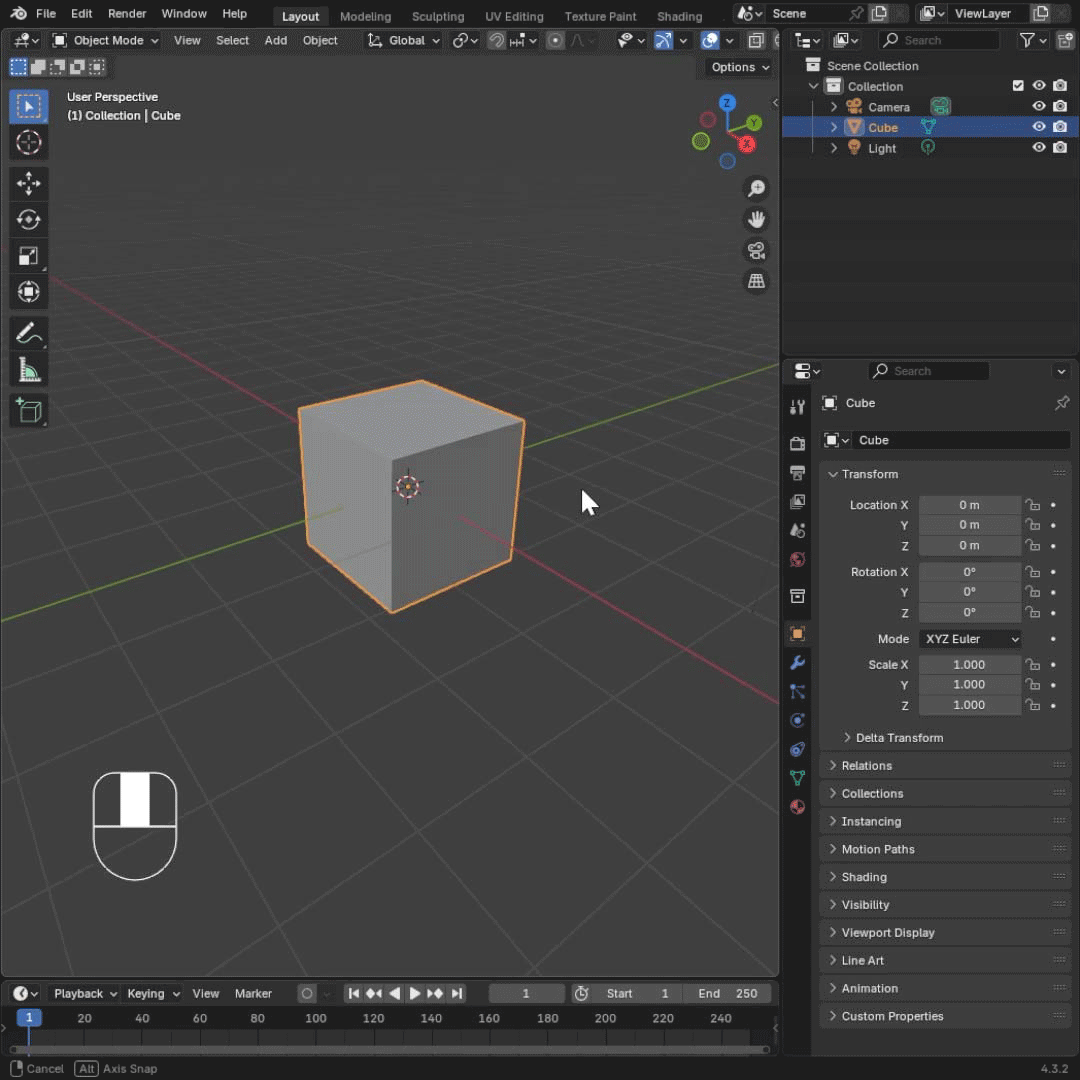Screen dimensions: 1080x1080
Task: Click the Options button in viewport
Action: tap(739, 67)
